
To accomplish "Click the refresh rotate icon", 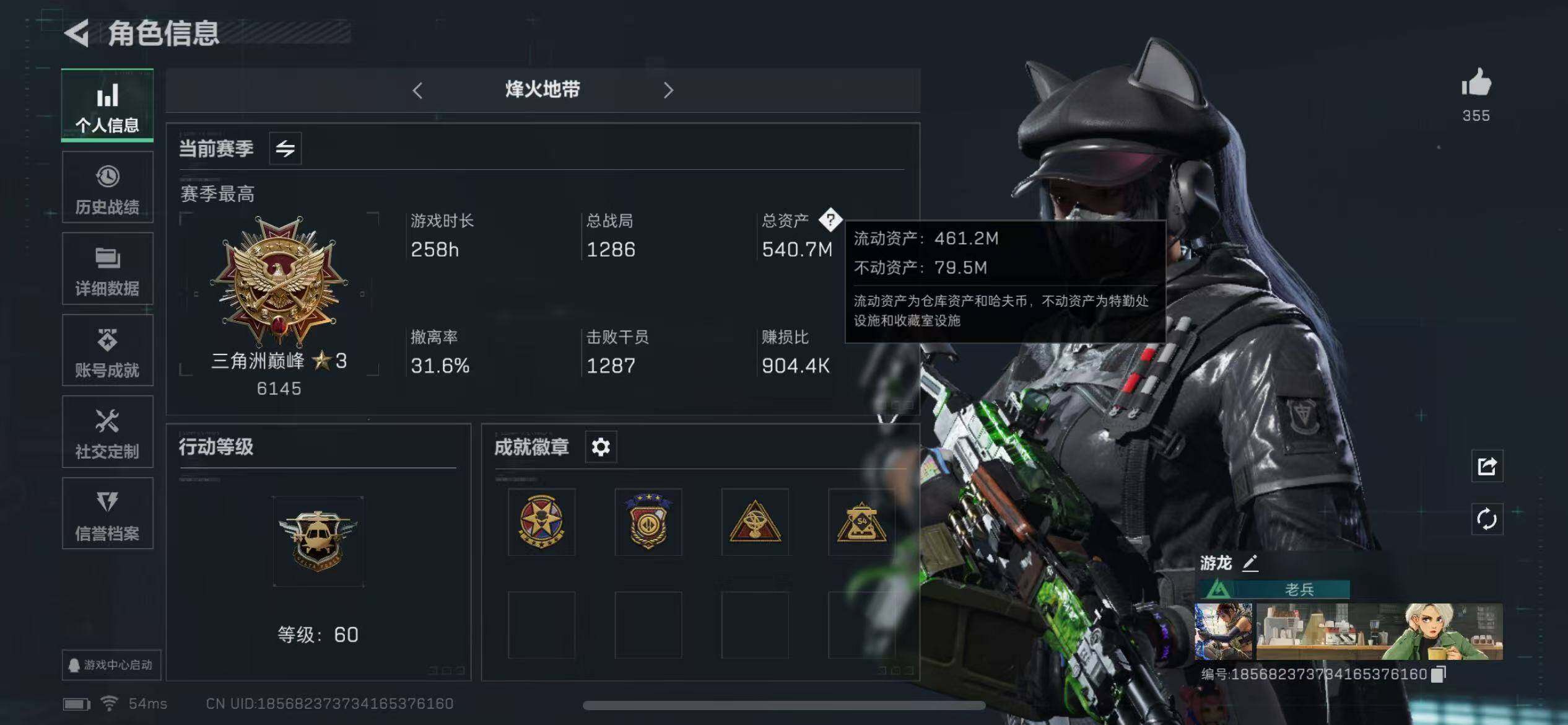I will point(1487,519).
